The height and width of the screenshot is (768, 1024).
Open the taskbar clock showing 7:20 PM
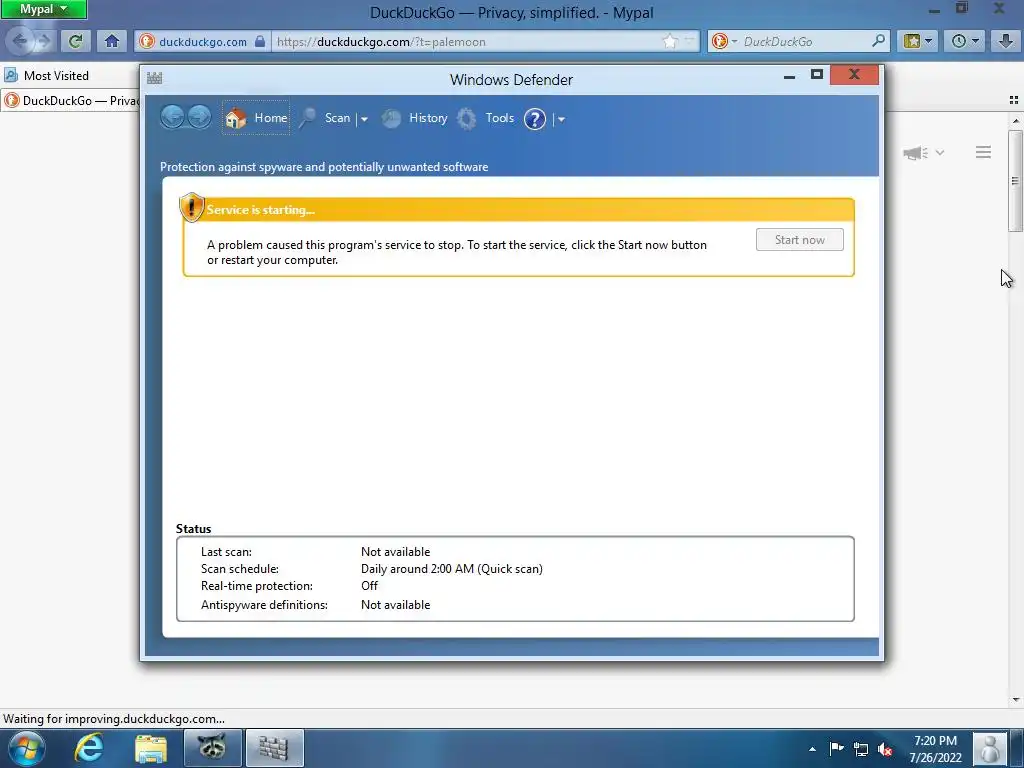pos(935,749)
